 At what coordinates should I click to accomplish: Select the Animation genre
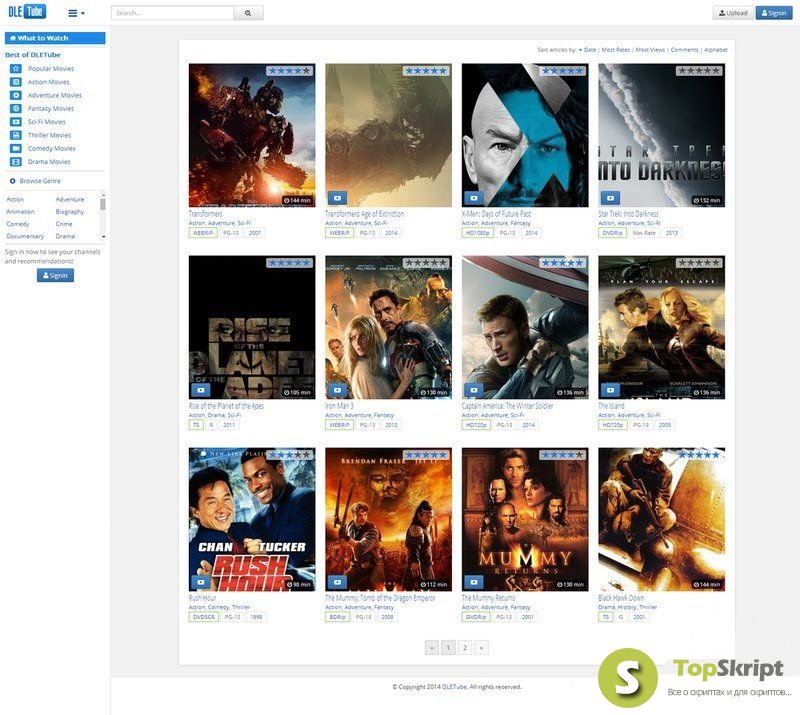pos(20,211)
